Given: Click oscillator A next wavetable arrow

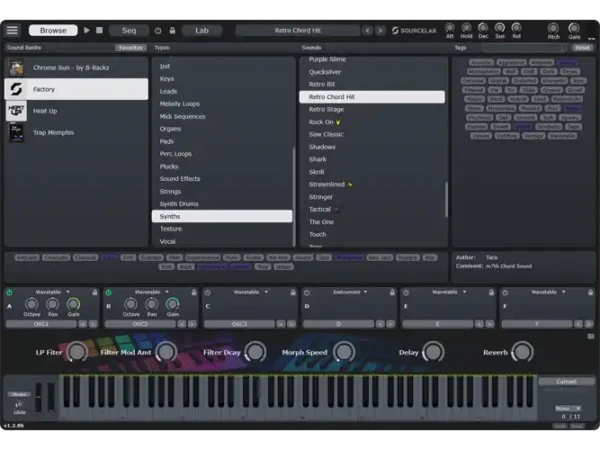Looking at the screenshot, I should point(93,324).
